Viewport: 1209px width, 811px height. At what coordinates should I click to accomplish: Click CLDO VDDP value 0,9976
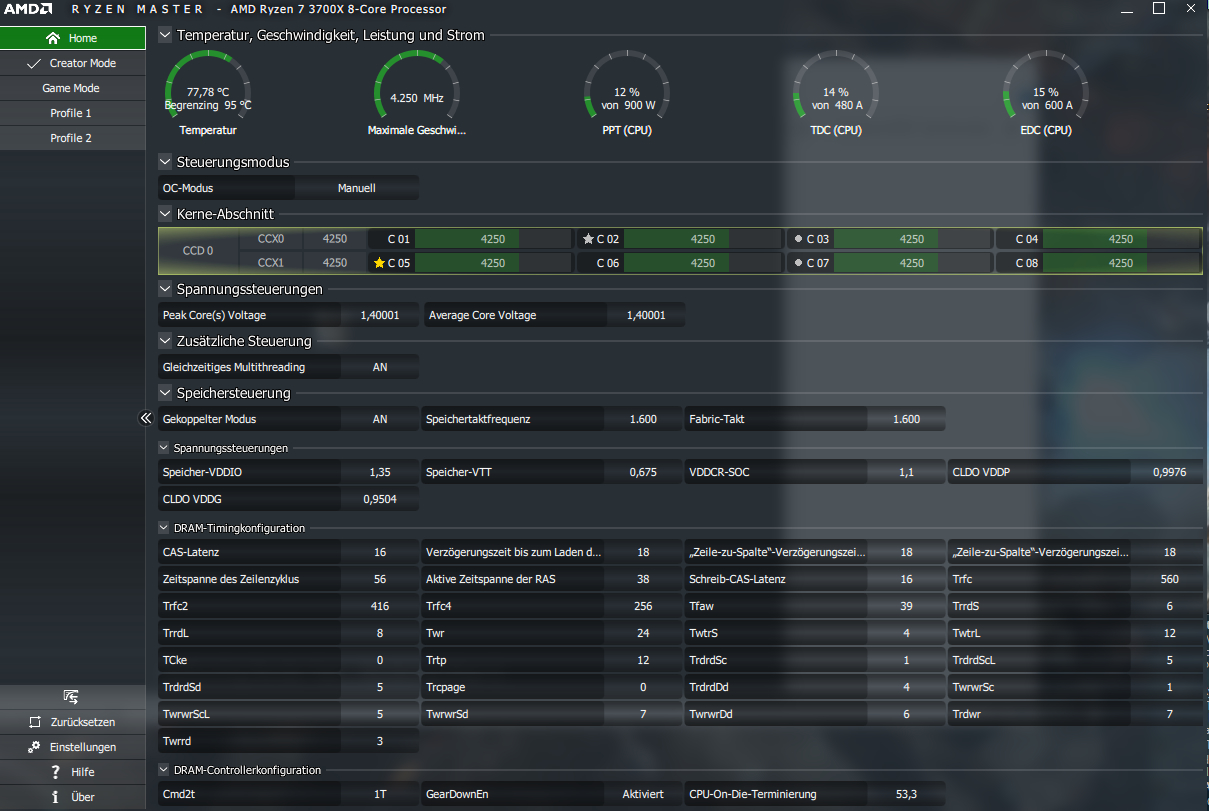pyautogui.click(x=1169, y=472)
